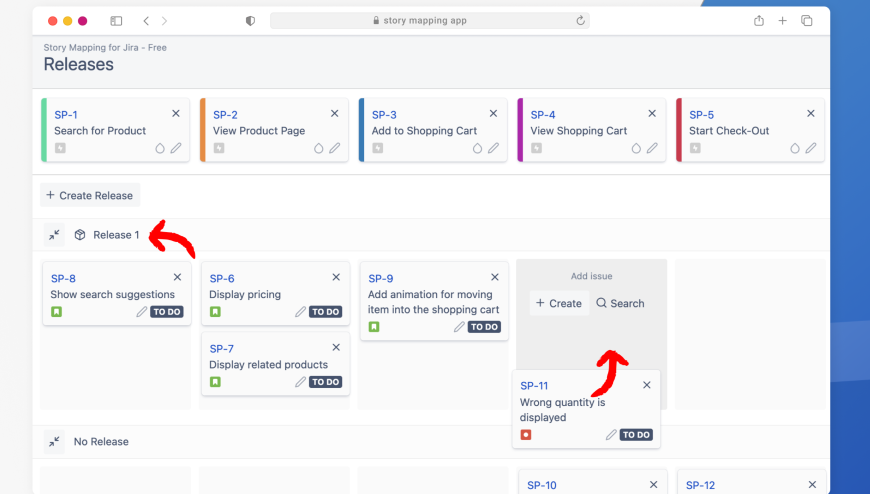Edit SP-1 Search for Product epic
The height and width of the screenshot is (494, 870).
click(176, 148)
